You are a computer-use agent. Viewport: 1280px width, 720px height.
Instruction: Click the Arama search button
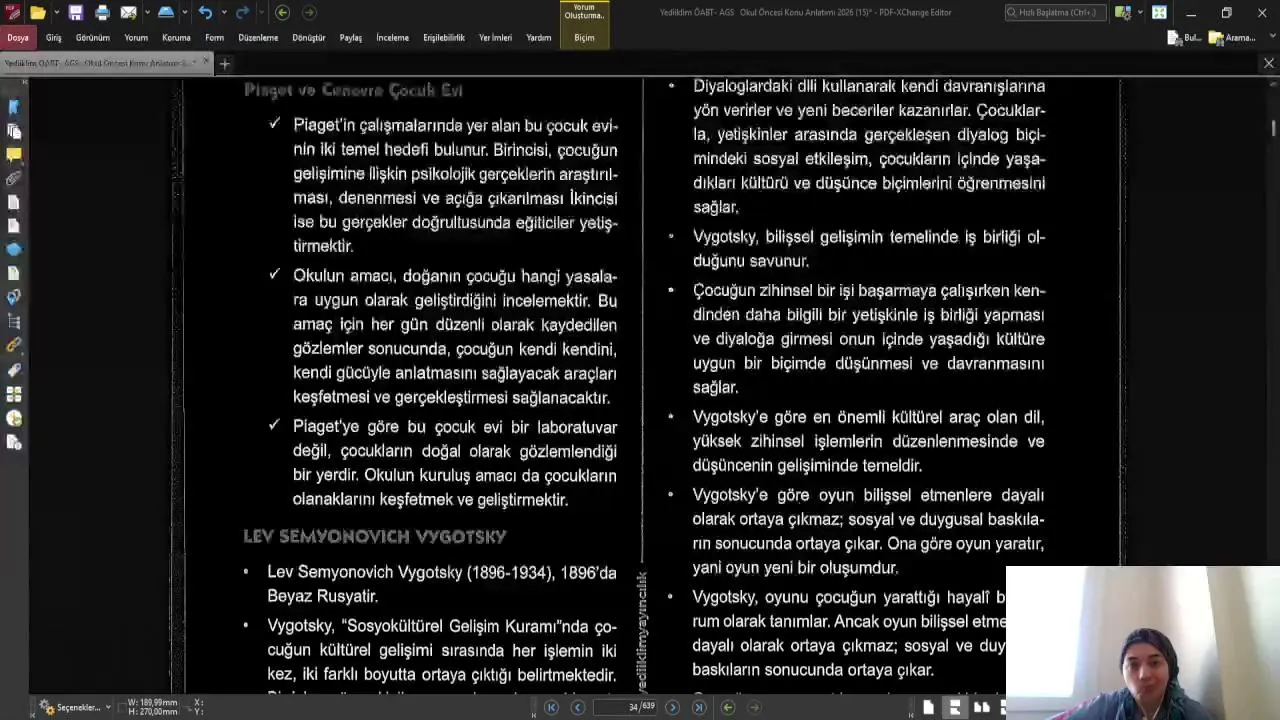pyautogui.click(x=1232, y=38)
